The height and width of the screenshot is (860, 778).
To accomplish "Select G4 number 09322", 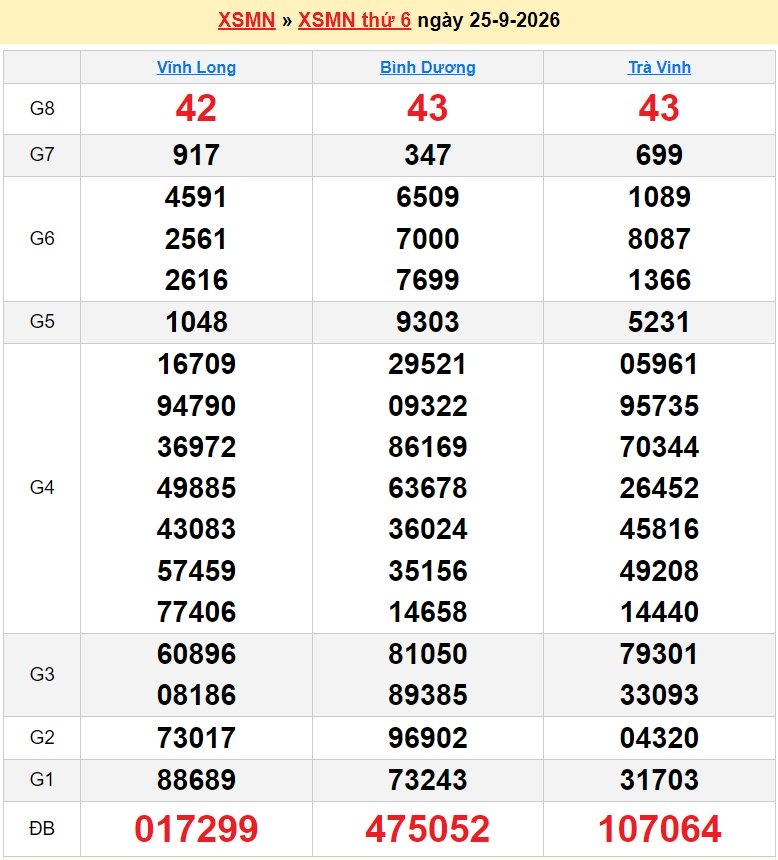I will (x=428, y=406).
